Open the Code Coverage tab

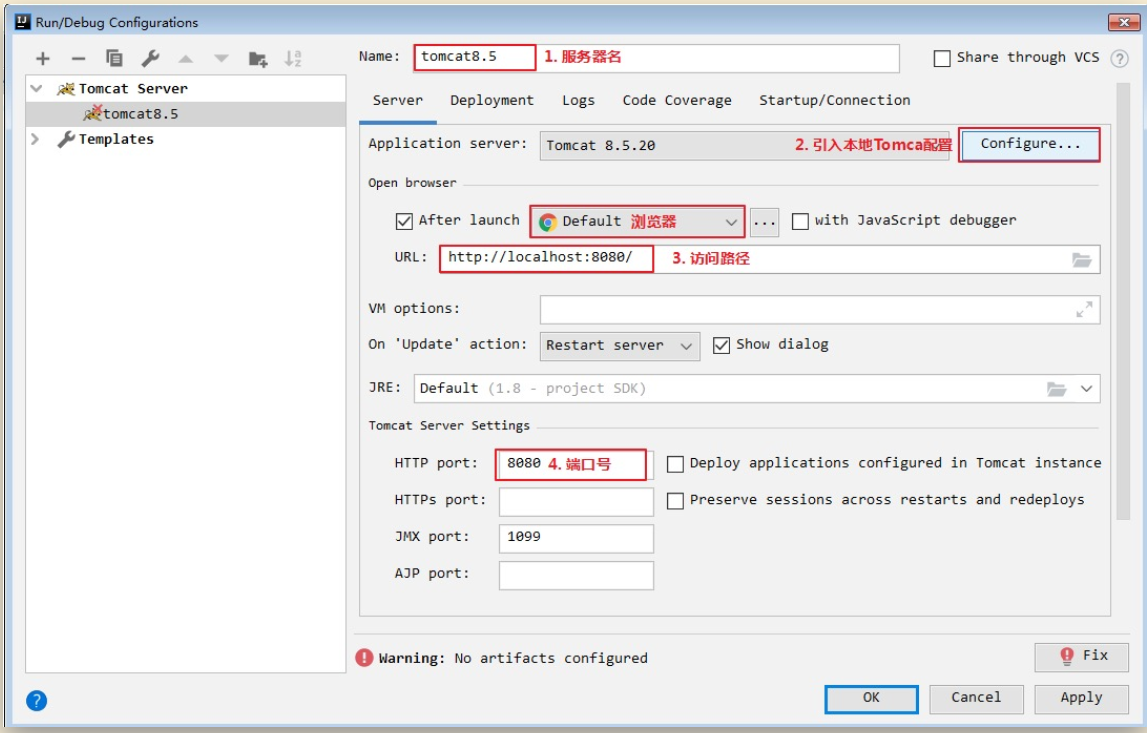point(677,100)
